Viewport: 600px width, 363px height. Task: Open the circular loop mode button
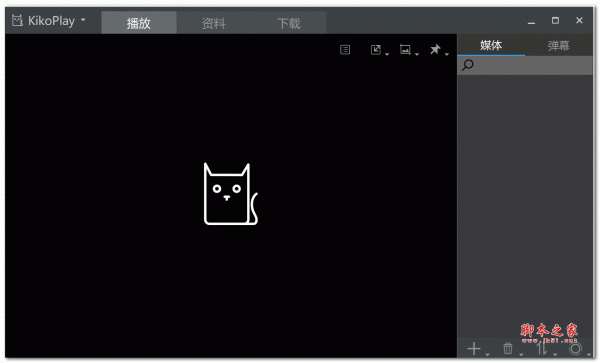[575, 348]
